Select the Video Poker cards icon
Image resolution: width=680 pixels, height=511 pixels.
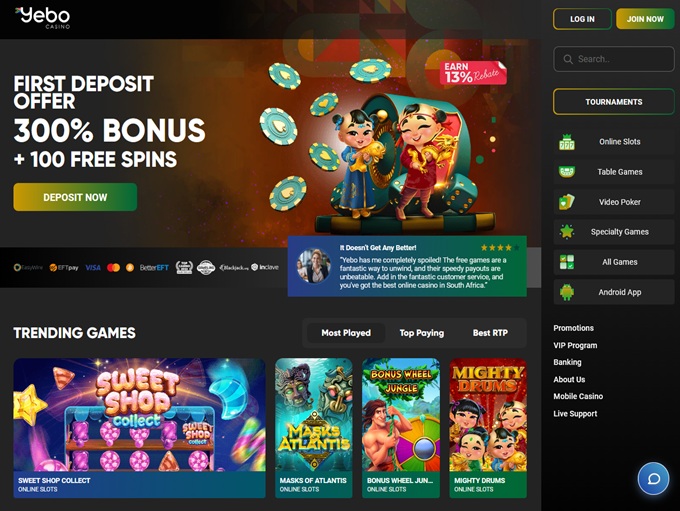566,202
